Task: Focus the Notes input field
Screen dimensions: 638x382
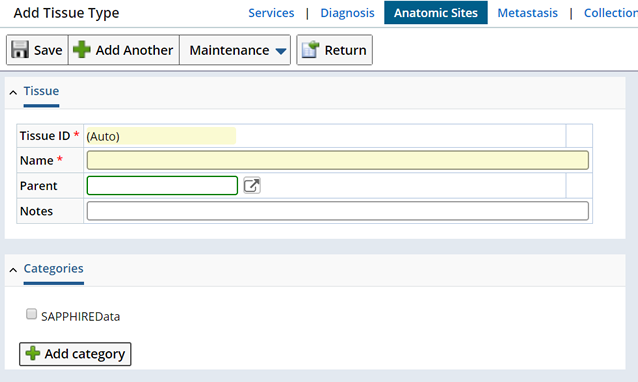Action: click(338, 211)
